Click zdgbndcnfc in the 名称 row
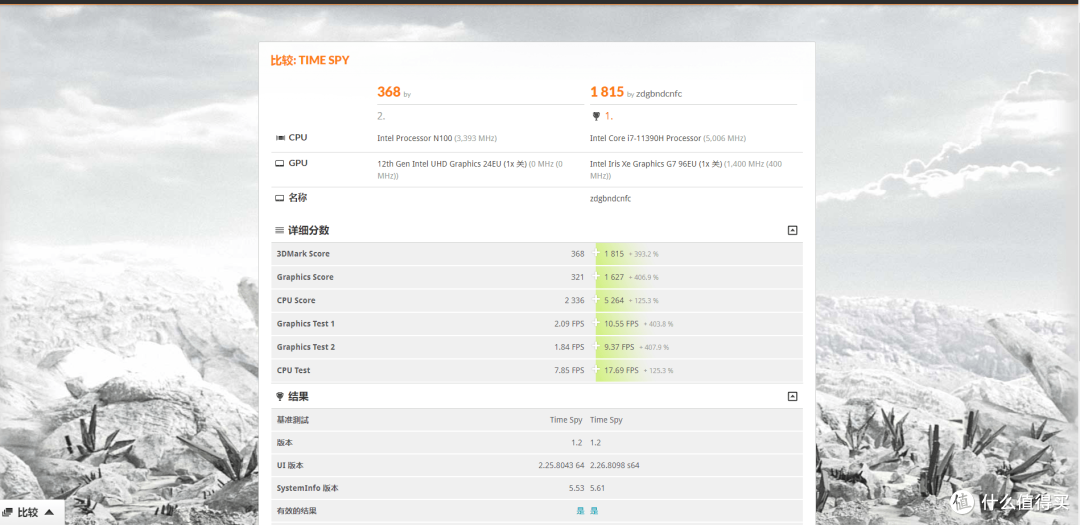 click(x=610, y=198)
